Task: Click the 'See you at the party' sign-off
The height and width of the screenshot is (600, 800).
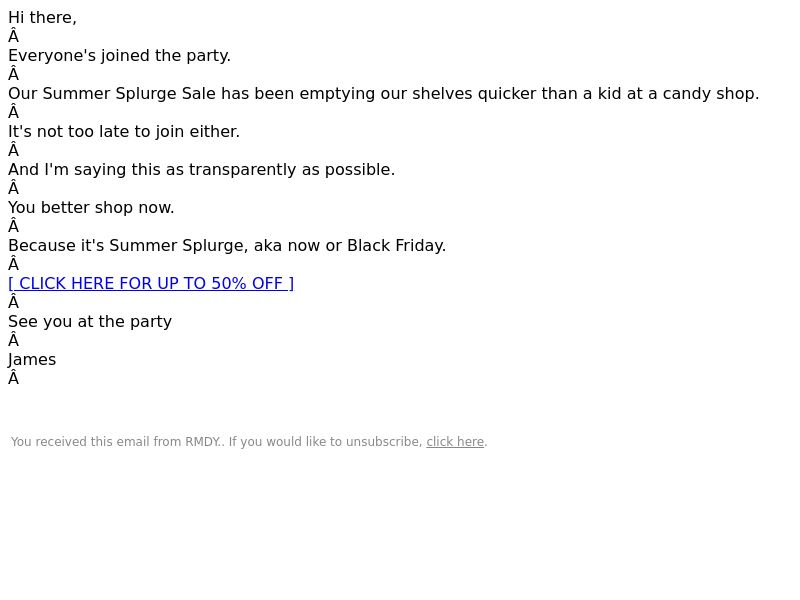Action: tap(90, 321)
